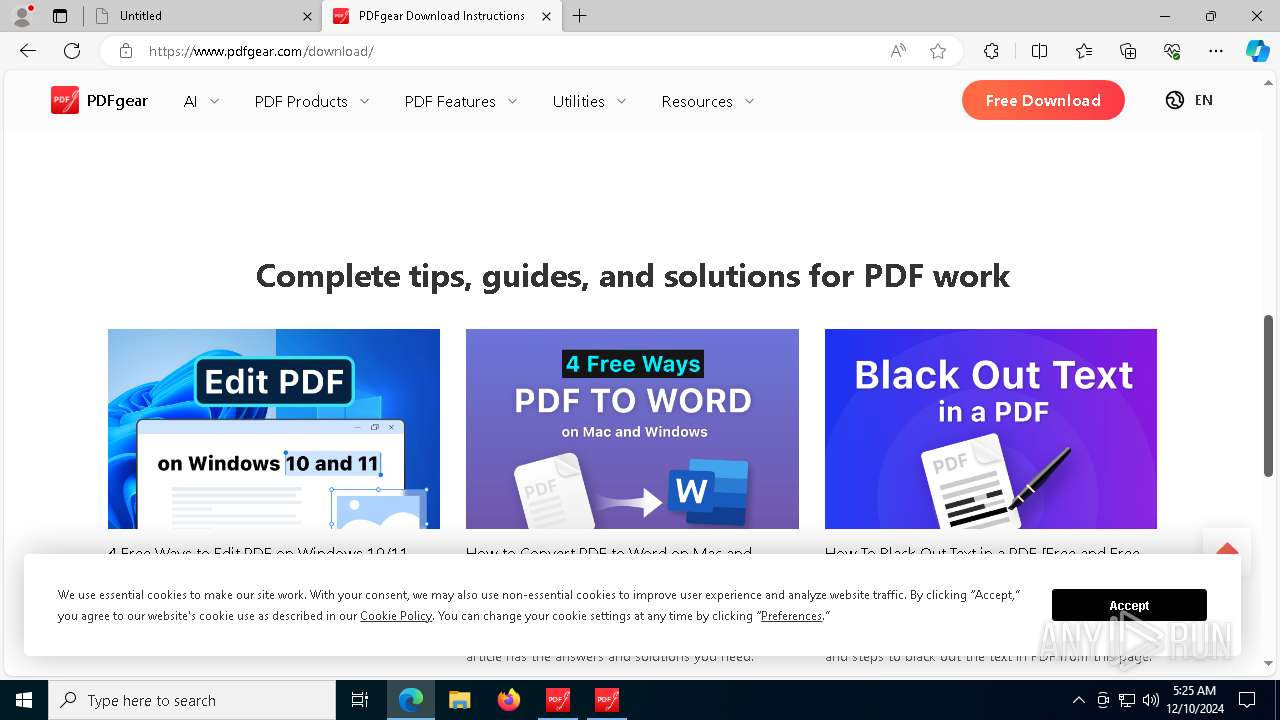Viewport: 1280px width, 720px height.
Task: Expand the PDF Features menu
Action: coord(461,101)
